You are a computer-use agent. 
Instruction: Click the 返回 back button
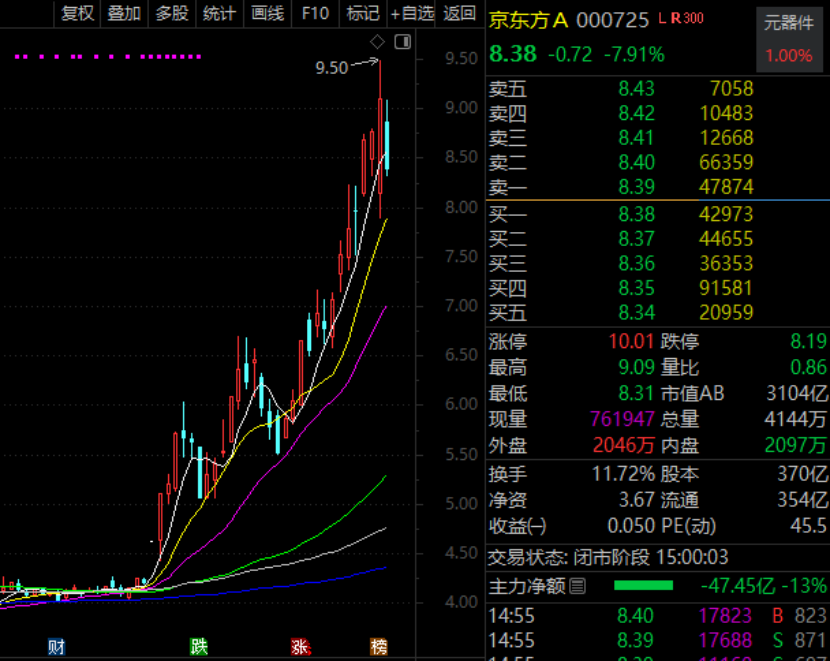tap(459, 13)
